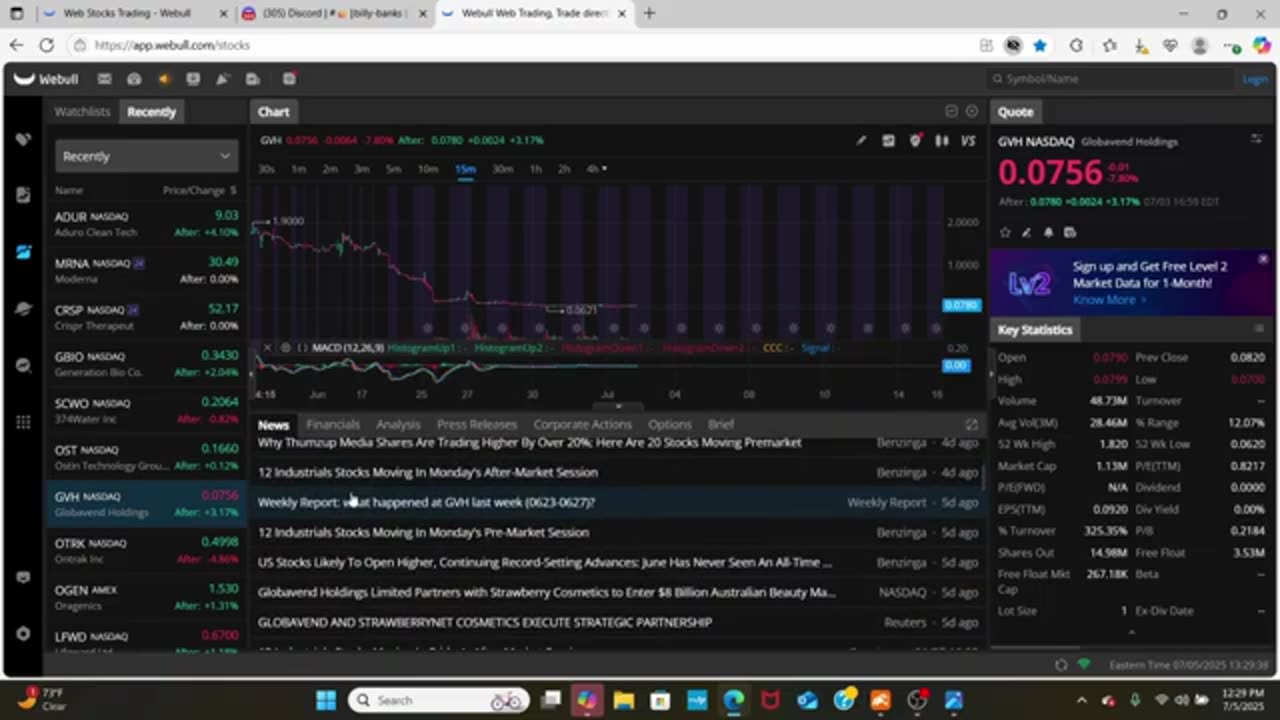Open the Brief tab
Screen dimensions: 1280x720
(721, 424)
